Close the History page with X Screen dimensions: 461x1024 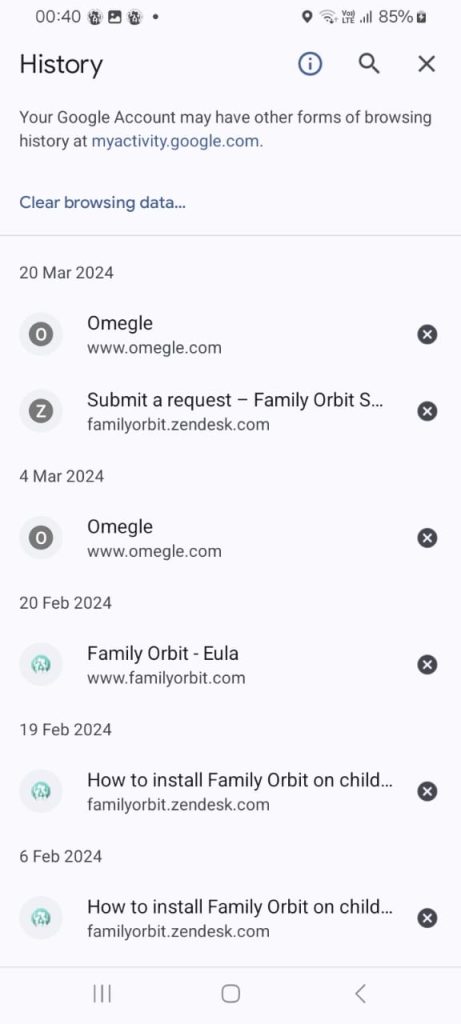[426, 64]
